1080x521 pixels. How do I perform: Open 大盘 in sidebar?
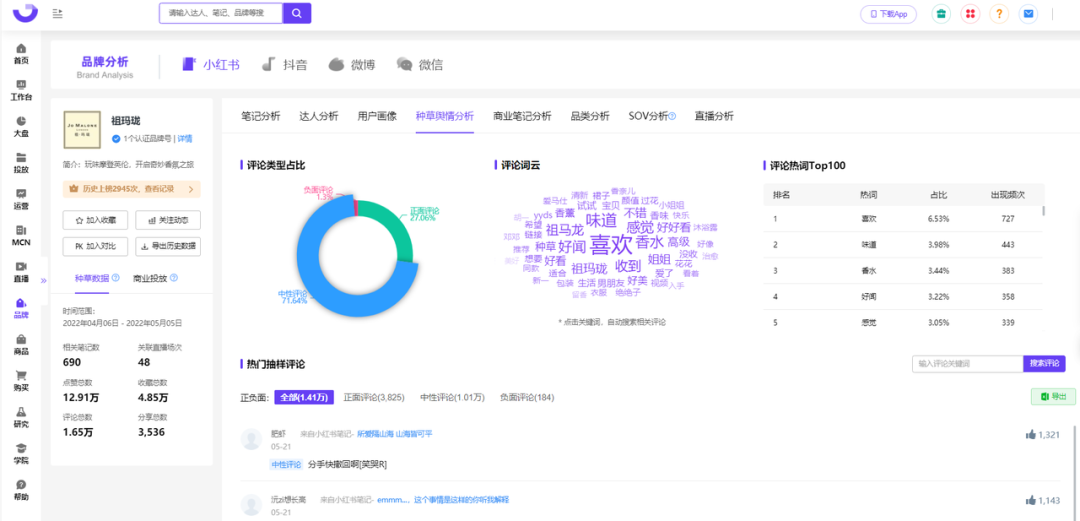coord(21,127)
